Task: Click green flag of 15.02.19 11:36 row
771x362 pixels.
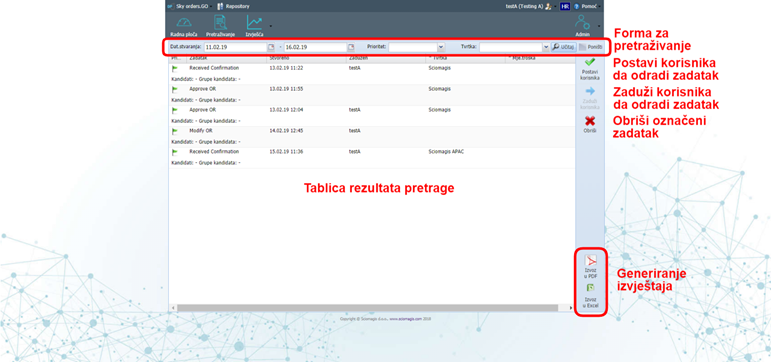Action: pos(175,152)
